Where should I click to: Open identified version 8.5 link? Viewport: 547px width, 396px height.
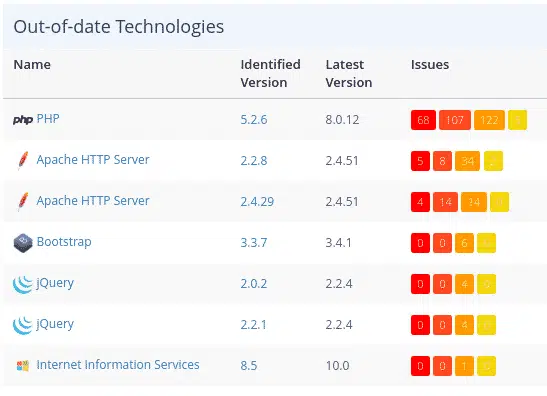pyautogui.click(x=249, y=366)
